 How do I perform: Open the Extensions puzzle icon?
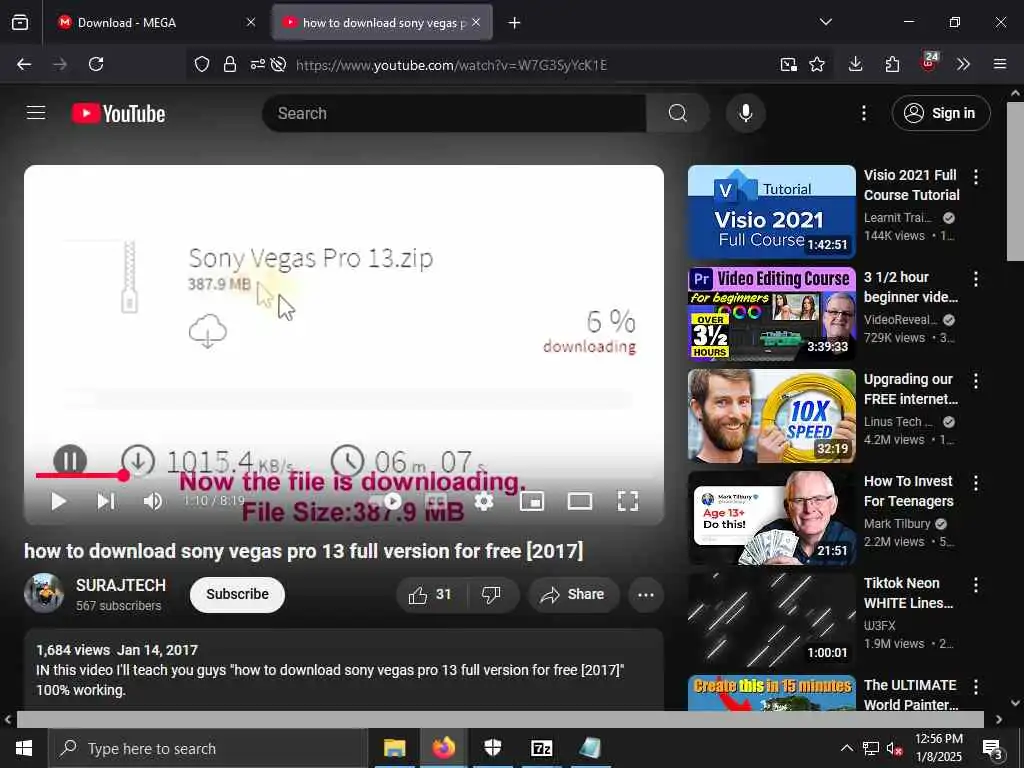pos(892,64)
